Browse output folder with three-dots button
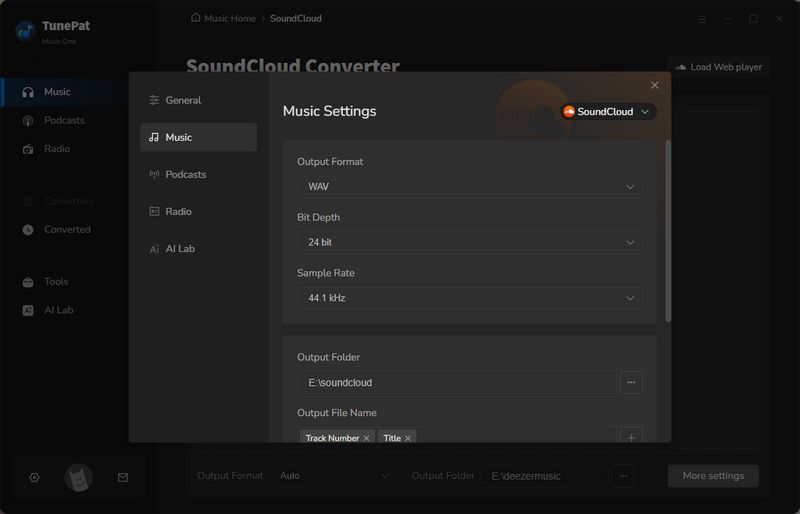The height and width of the screenshot is (514, 800). click(x=630, y=382)
